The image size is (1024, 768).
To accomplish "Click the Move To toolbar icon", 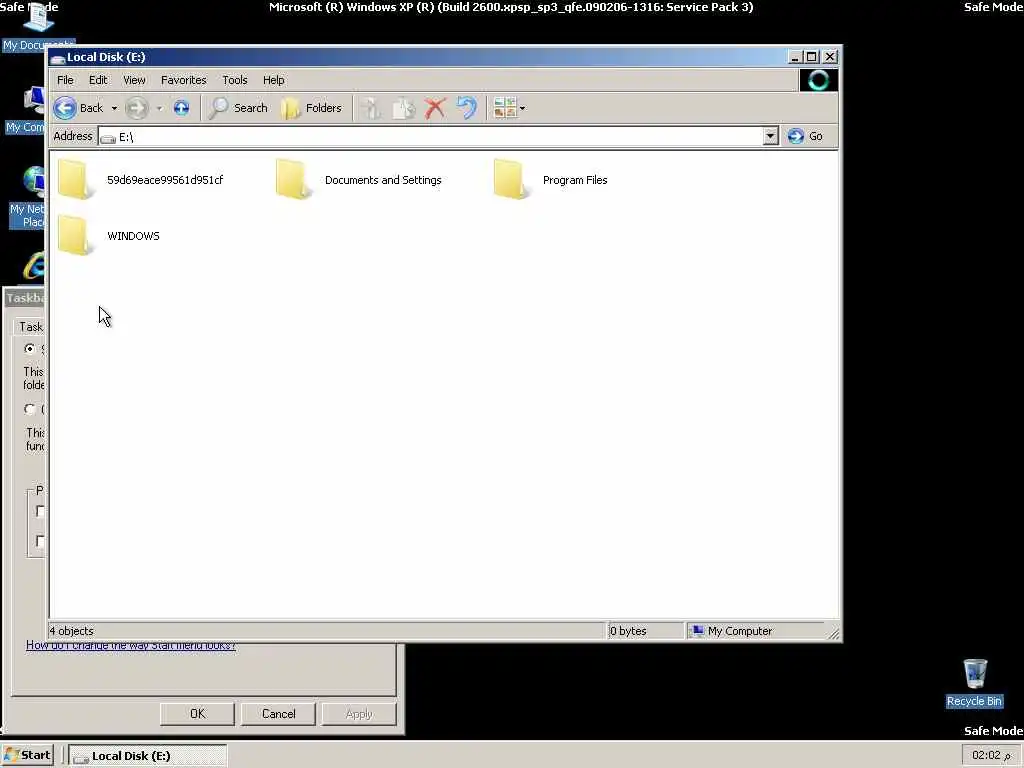I will pyautogui.click(x=371, y=108).
